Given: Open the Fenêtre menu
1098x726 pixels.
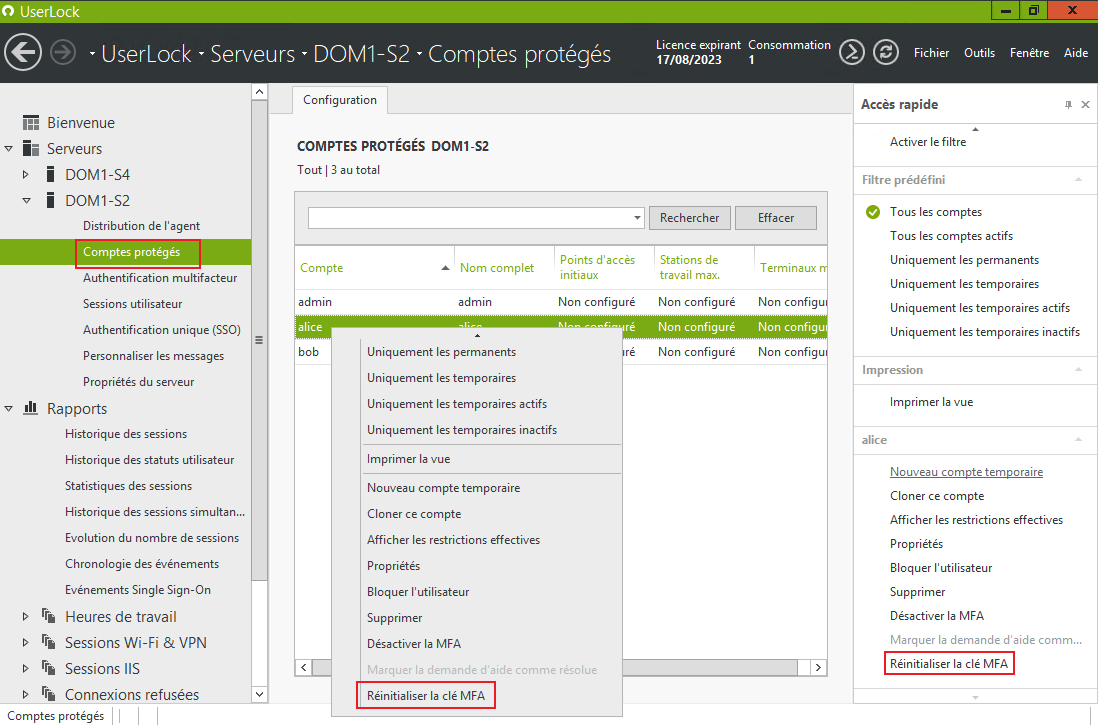Looking at the screenshot, I should click(x=1029, y=53).
